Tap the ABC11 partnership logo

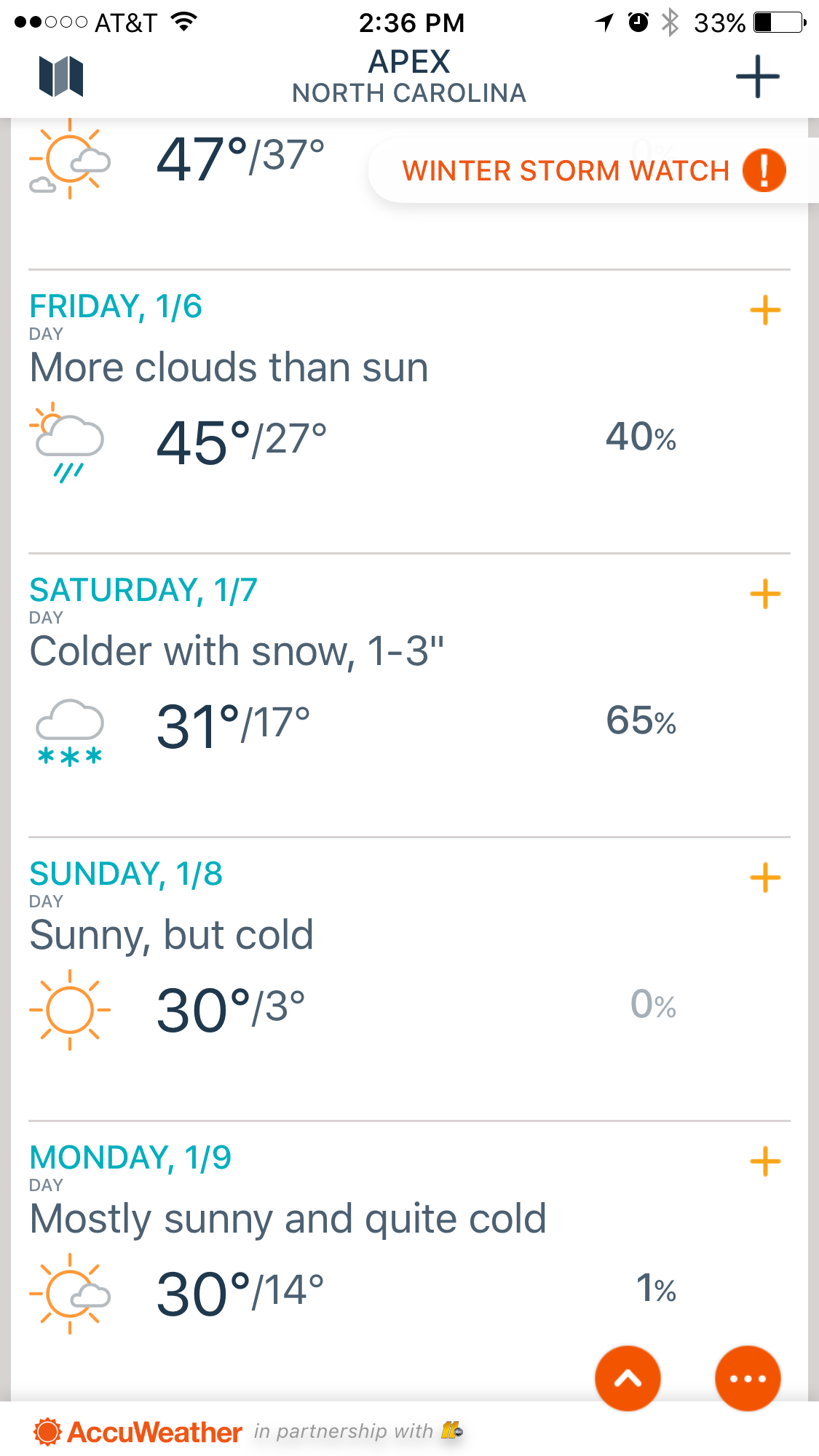[x=451, y=1431]
